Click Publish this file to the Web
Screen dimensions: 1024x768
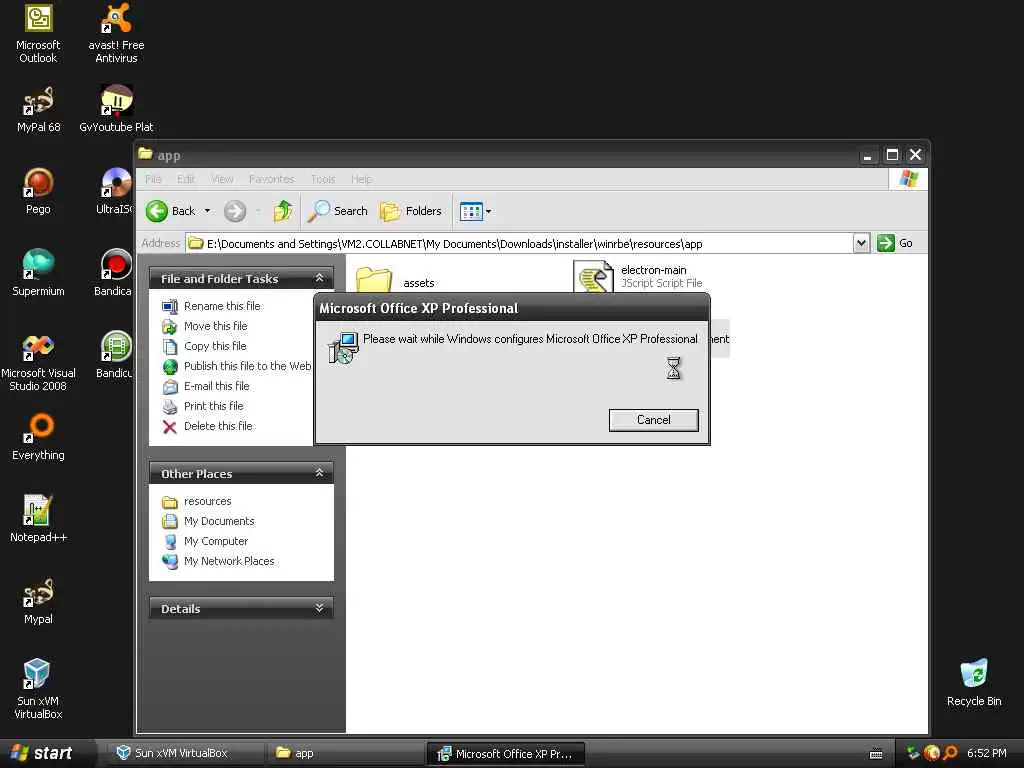[x=236, y=366]
